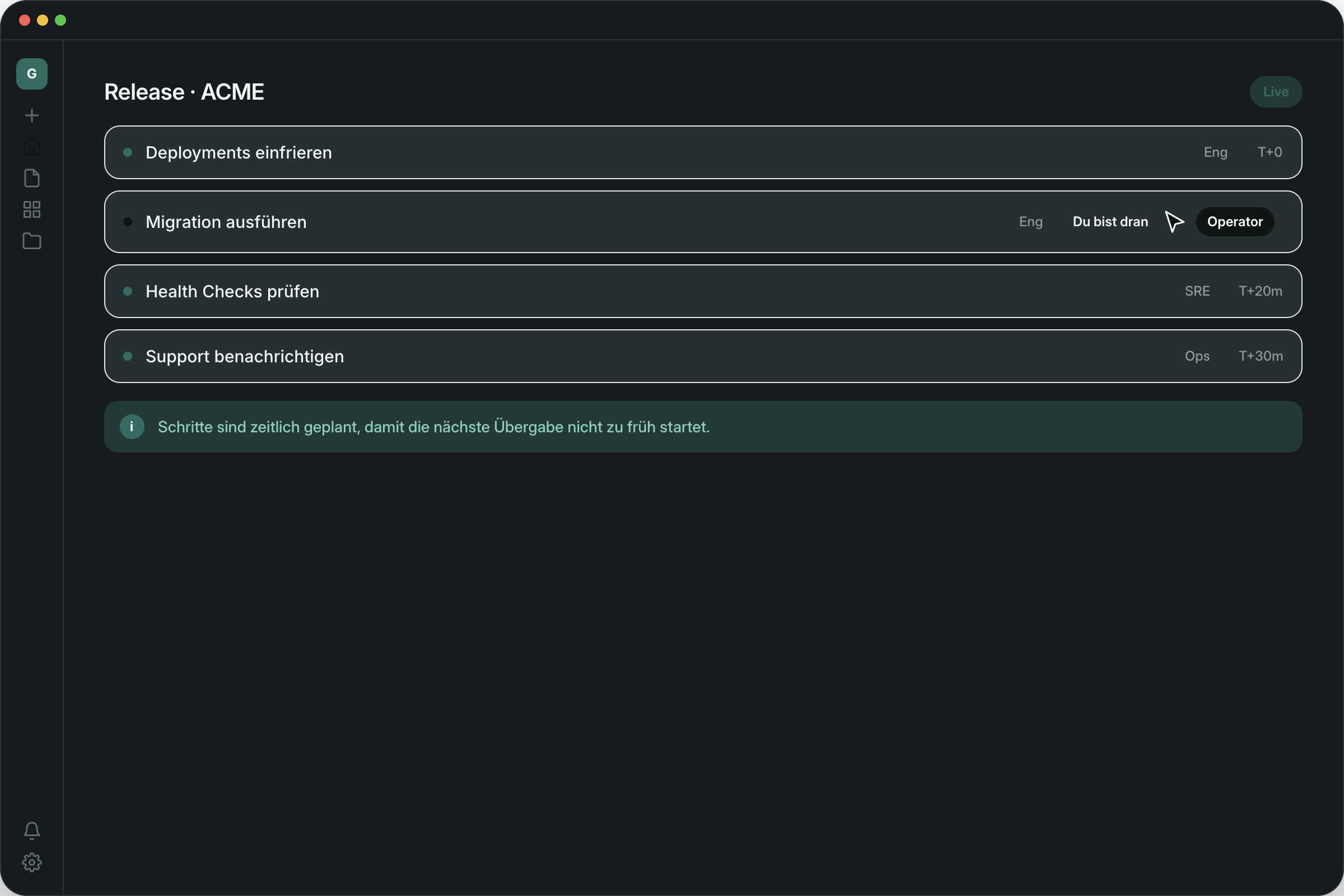Select the Migration ausführen step
The width and height of the screenshot is (1344, 896).
[703, 222]
